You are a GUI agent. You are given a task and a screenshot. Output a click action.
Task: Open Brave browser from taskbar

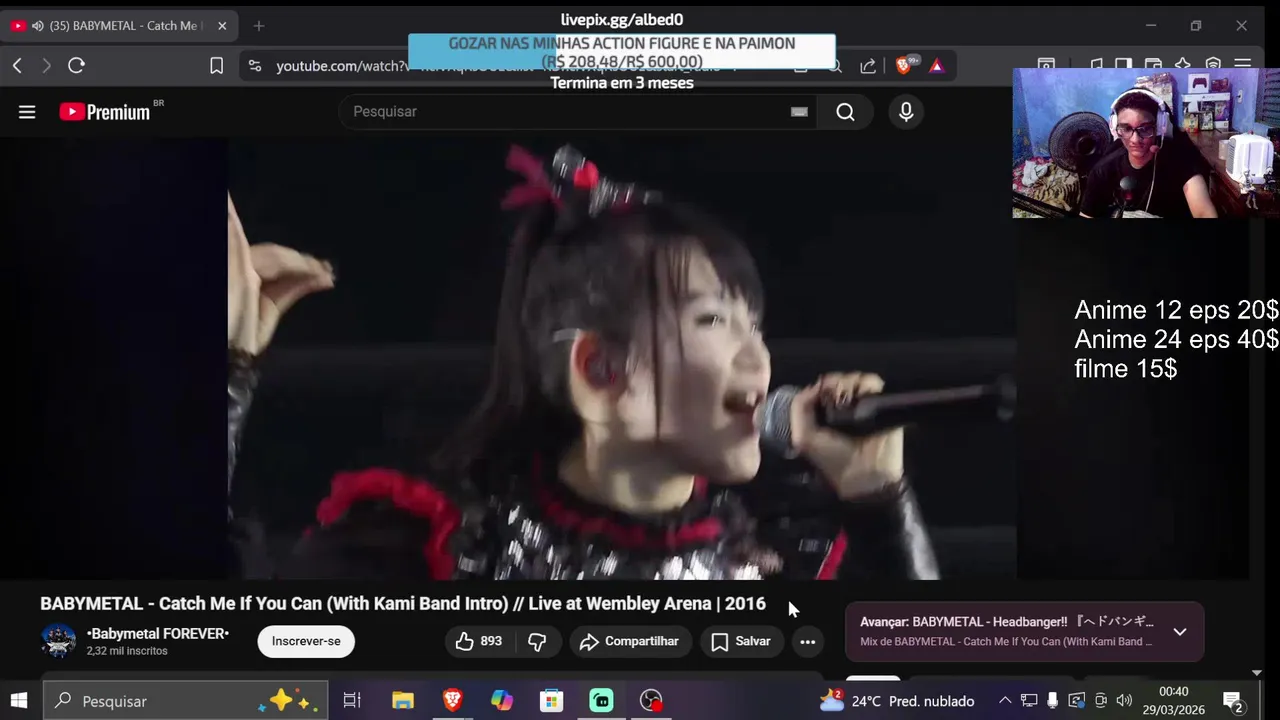(452, 701)
